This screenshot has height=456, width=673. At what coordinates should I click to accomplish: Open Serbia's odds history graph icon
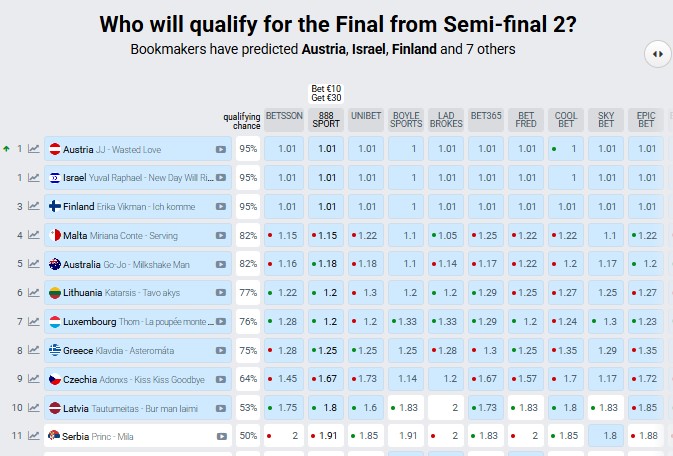(33, 436)
